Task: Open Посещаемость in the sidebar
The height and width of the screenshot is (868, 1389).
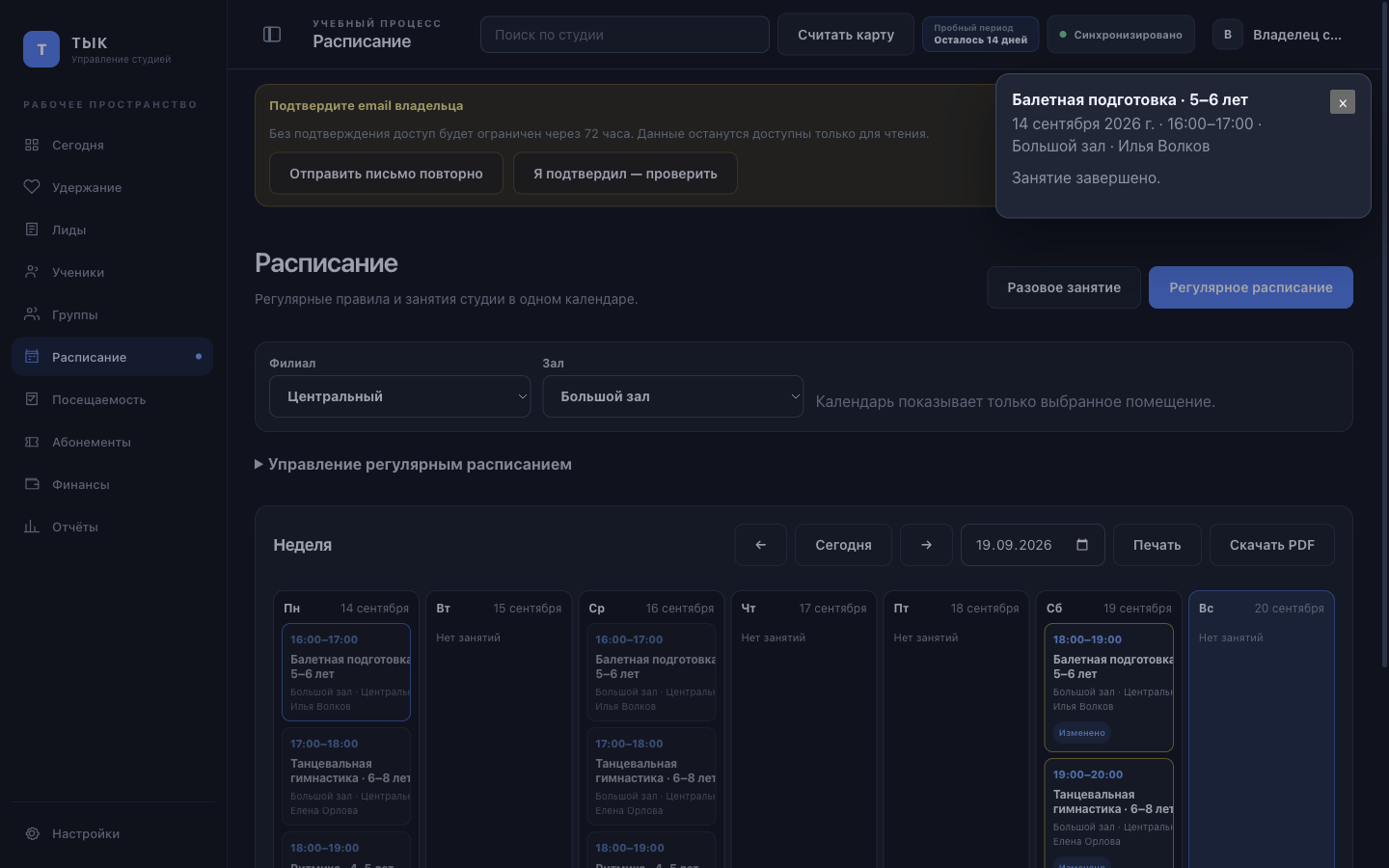Action: [x=112, y=399]
